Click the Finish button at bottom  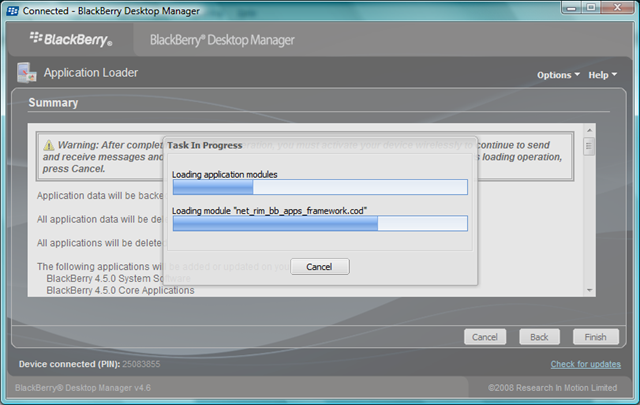coord(596,337)
